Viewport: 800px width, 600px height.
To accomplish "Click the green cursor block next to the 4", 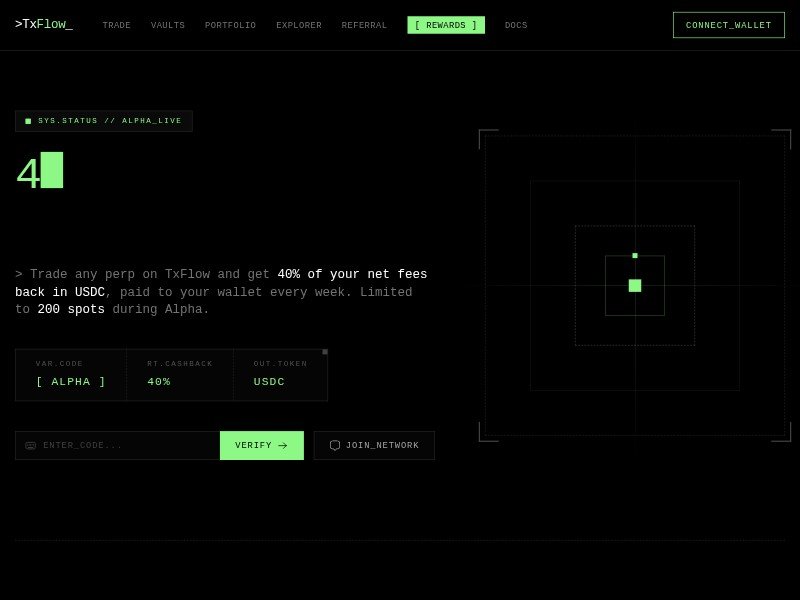I will point(50,170).
